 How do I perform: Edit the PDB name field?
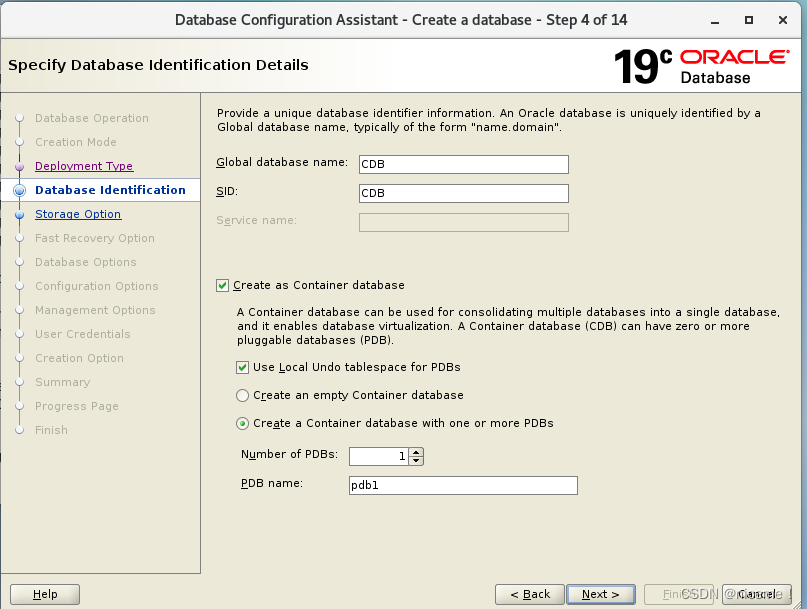click(x=463, y=485)
